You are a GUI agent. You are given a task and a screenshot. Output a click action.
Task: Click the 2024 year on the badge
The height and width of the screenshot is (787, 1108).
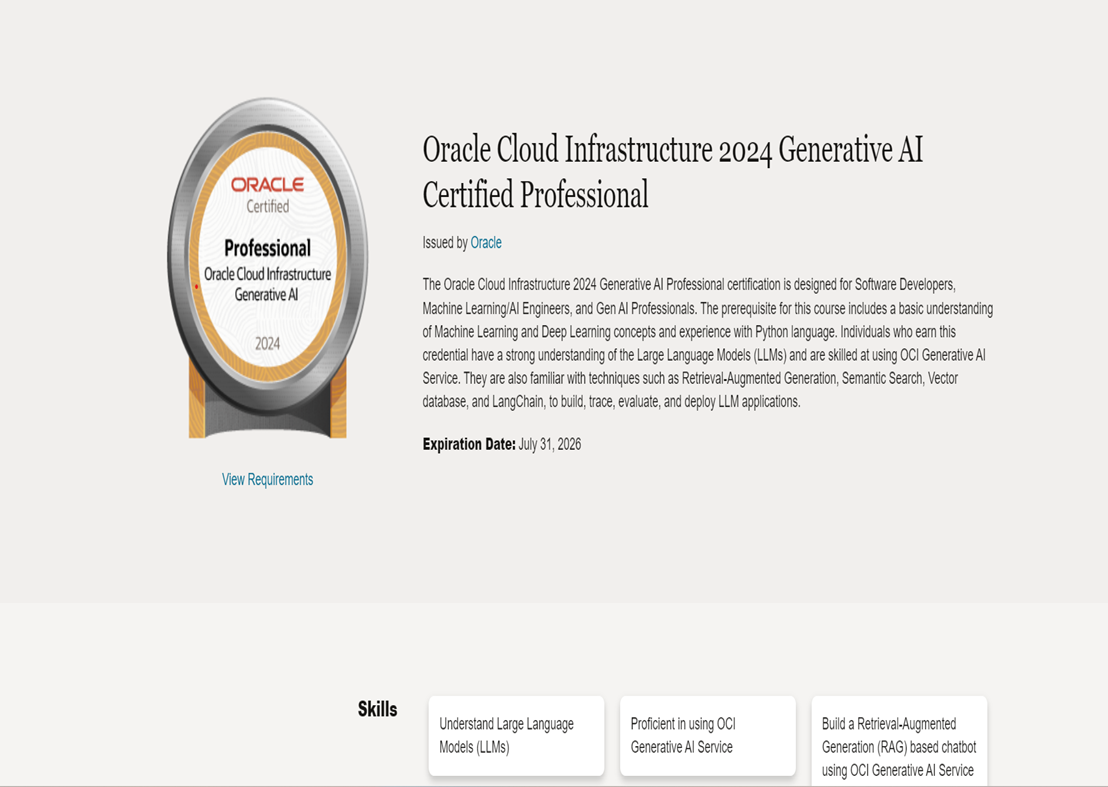coord(267,344)
